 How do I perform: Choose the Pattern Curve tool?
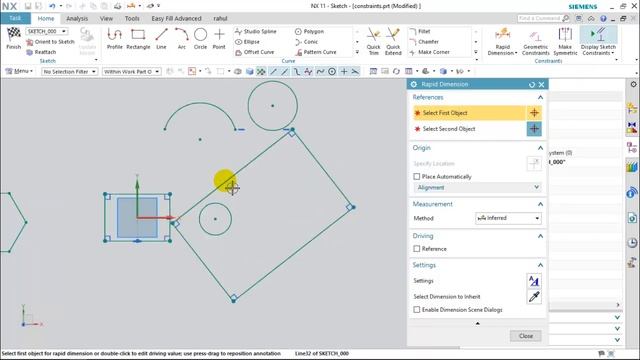tap(316, 52)
